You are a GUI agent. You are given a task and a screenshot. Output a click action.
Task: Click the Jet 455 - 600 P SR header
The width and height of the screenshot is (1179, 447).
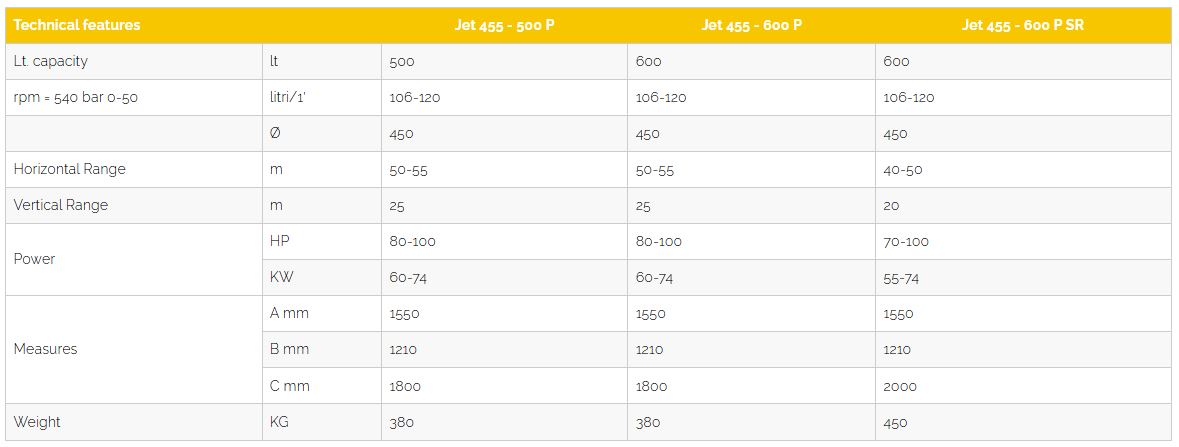(1022, 25)
